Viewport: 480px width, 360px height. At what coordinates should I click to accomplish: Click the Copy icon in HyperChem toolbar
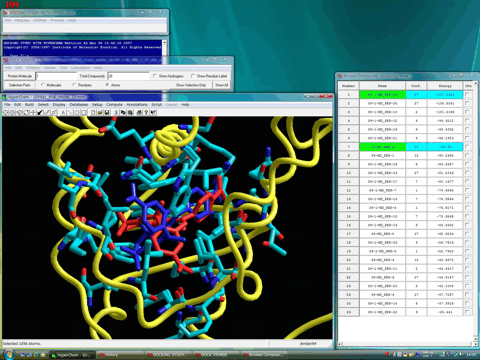point(123,112)
